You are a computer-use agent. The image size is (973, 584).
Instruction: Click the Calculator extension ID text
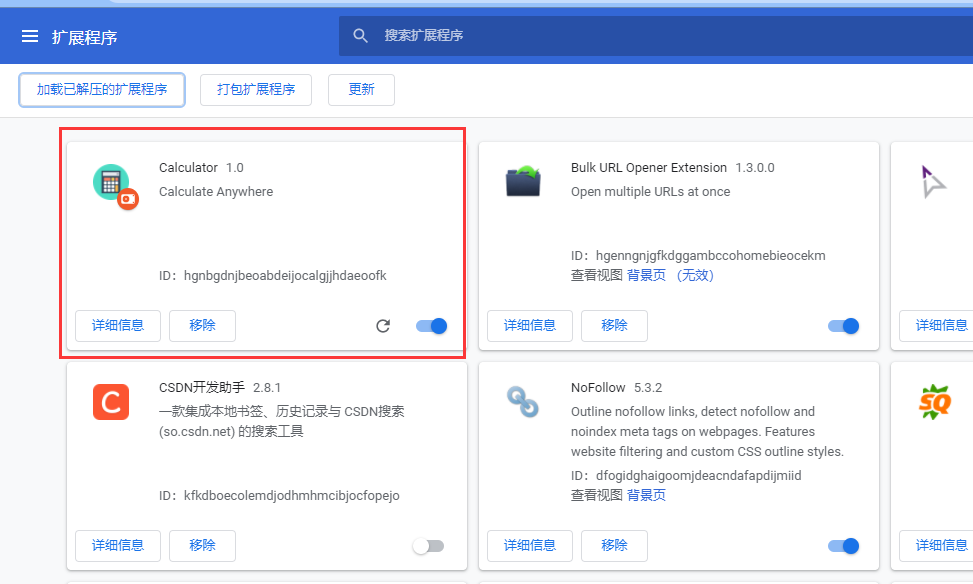click(272, 276)
